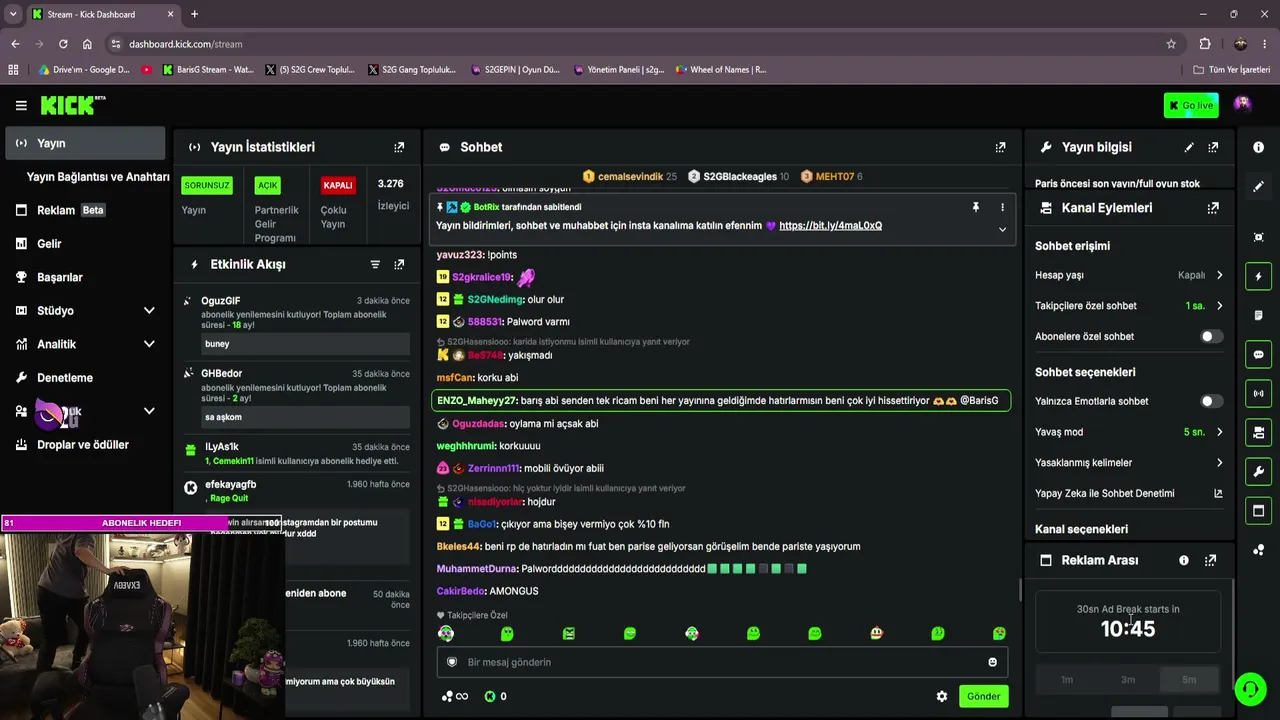Click the browser address bar
Screen dimensions: 1280x720
click(640, 44)
